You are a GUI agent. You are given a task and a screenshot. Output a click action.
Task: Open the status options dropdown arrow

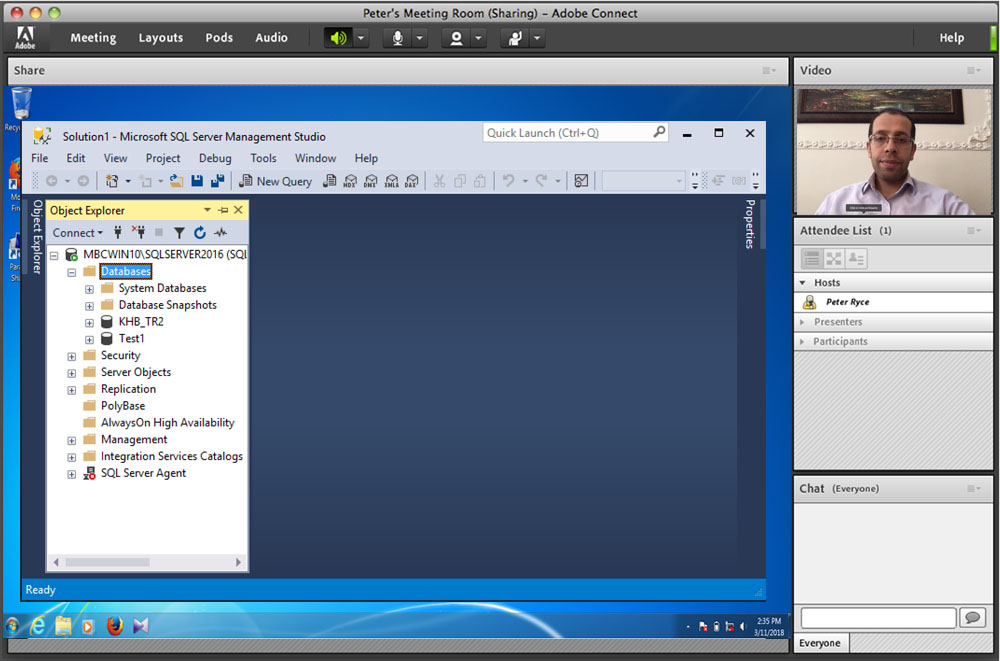(x=538, y=38)
